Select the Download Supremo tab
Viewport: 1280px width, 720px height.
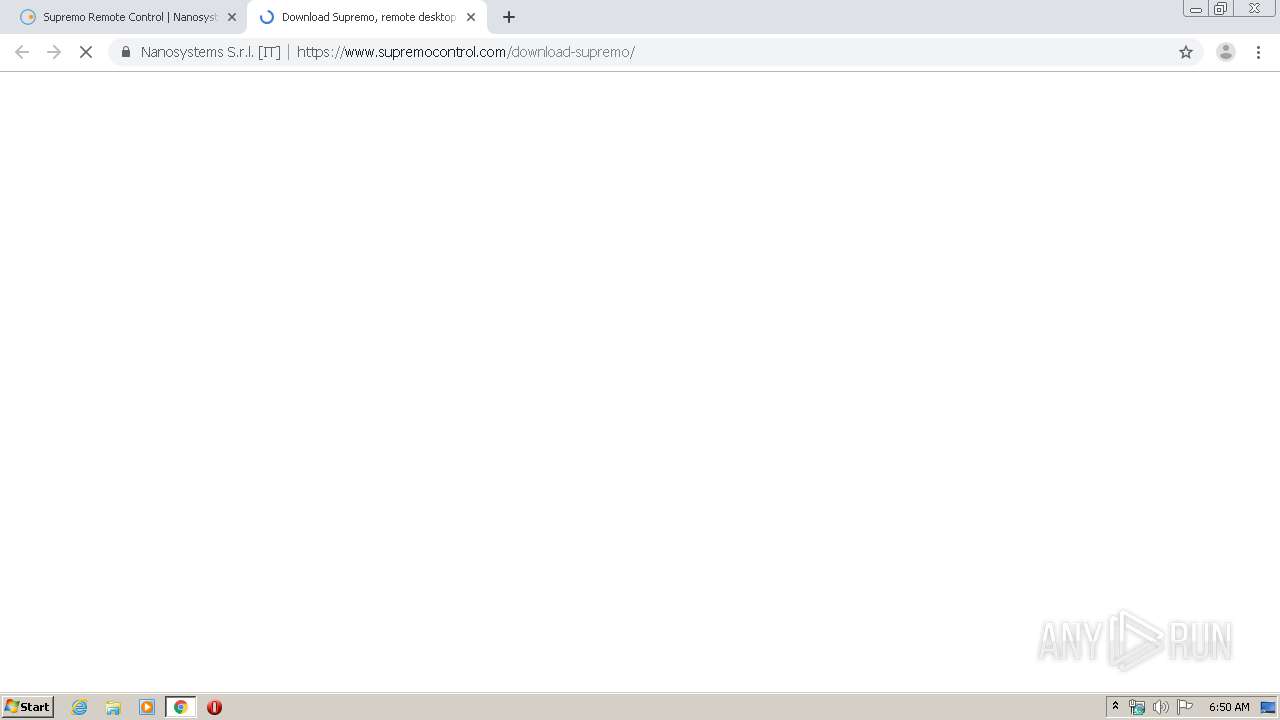366,17
